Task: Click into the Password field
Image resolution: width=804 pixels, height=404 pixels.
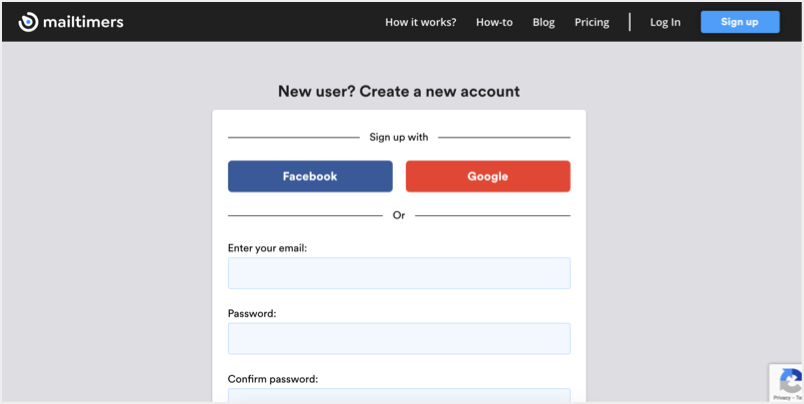Action: [x=399, y=338]
